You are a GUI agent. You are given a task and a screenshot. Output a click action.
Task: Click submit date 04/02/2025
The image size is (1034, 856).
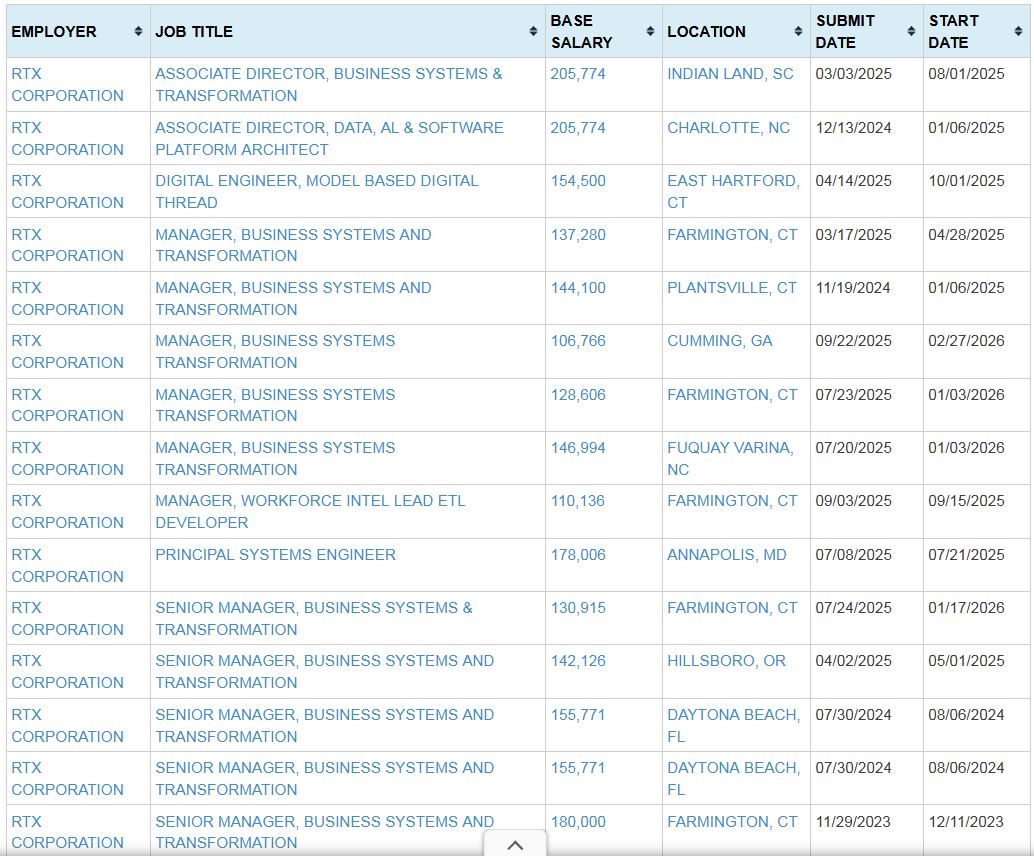coord(853,661)
